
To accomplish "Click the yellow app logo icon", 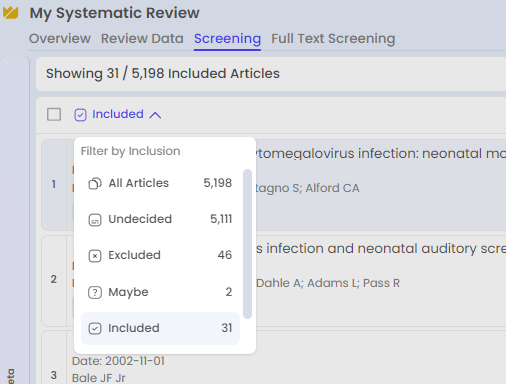I will click(x=10, y=13).
